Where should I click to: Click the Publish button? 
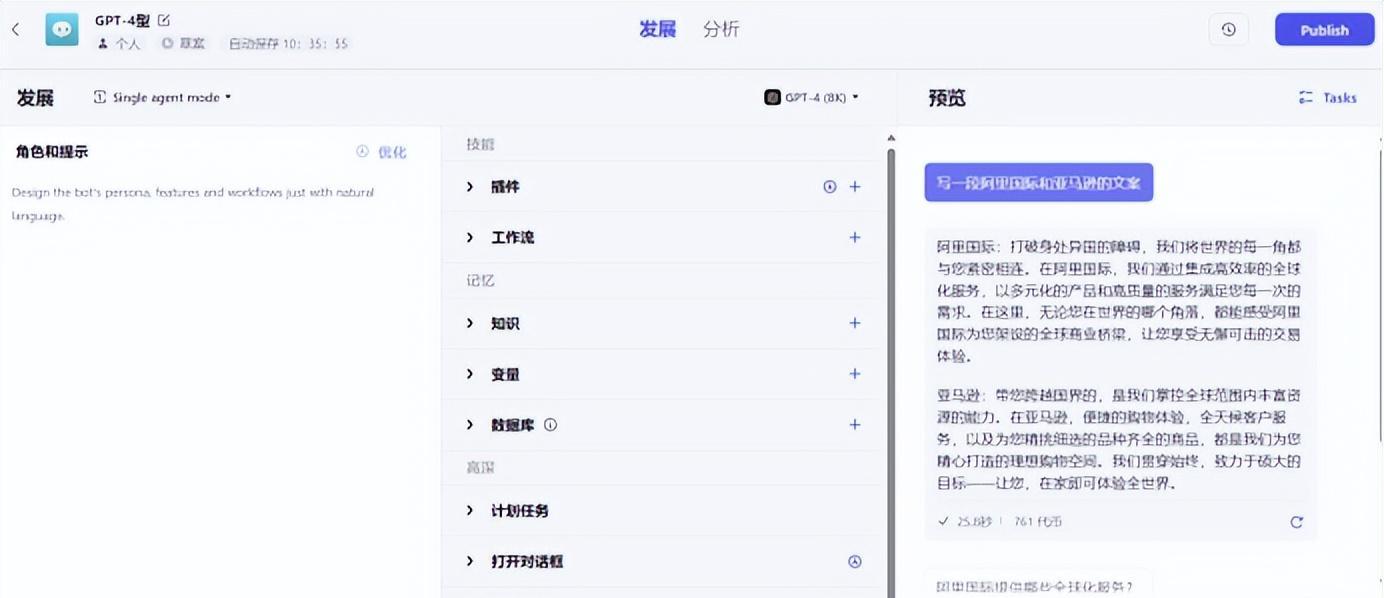(1324, 30)
